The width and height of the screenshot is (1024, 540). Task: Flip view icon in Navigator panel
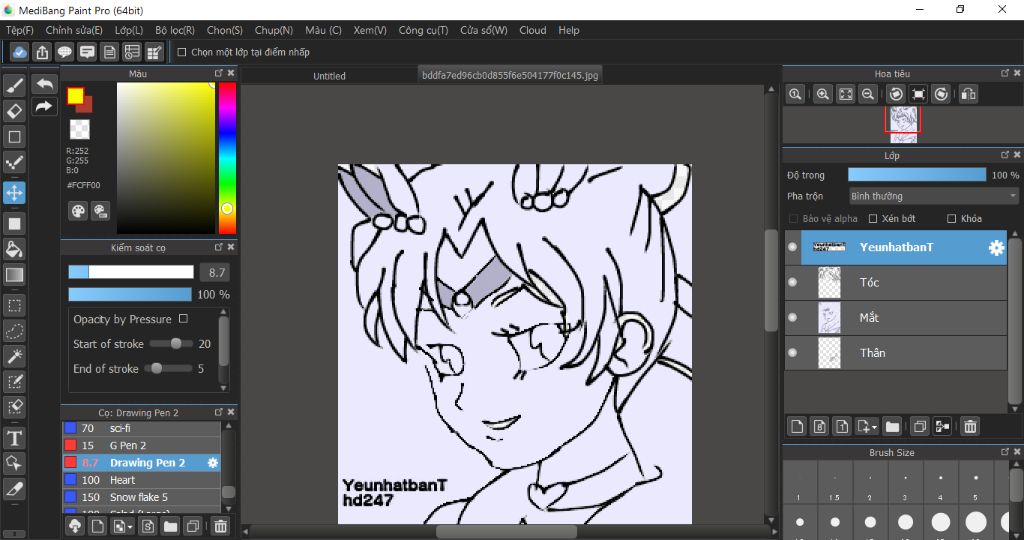point(968,94)
